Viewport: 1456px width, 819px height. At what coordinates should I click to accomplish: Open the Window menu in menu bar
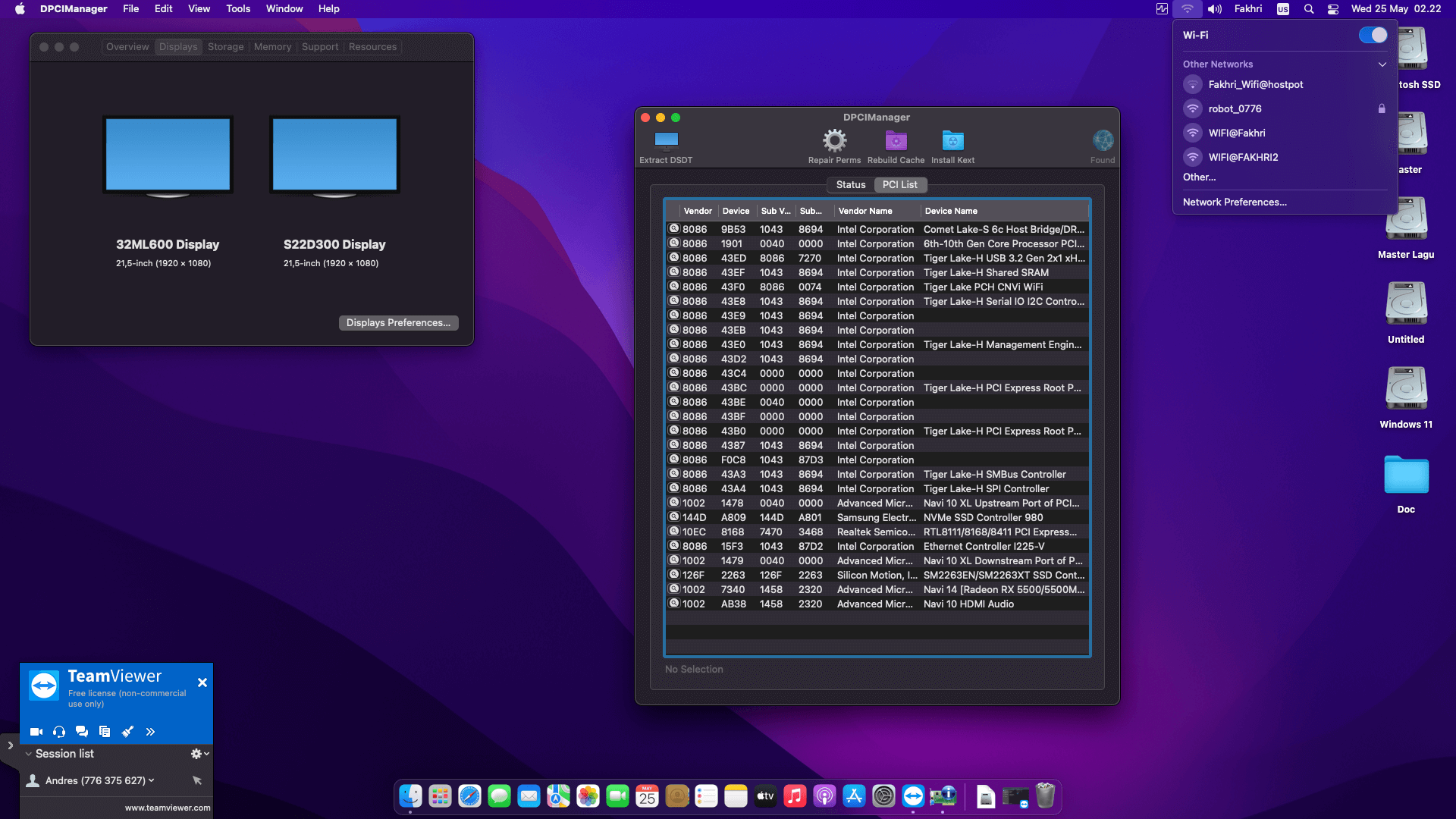click(284, 9)
